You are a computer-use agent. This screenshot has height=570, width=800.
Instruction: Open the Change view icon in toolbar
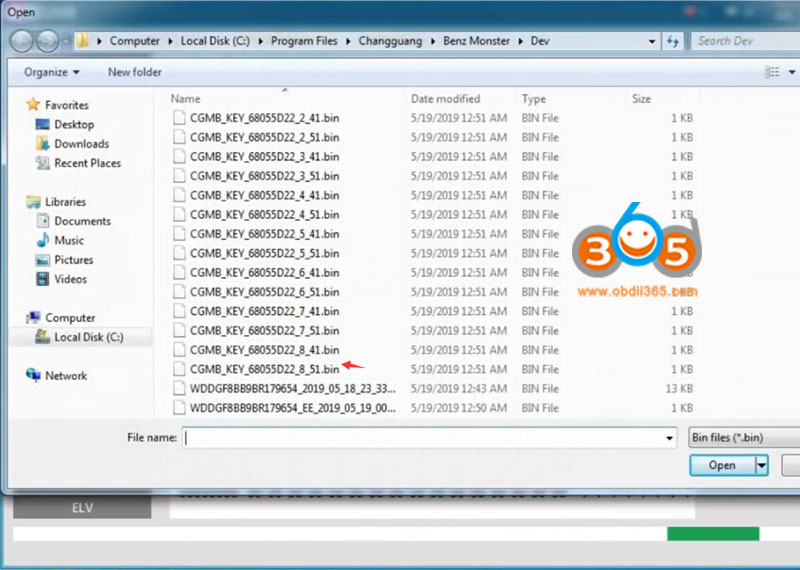click(772, 72)
